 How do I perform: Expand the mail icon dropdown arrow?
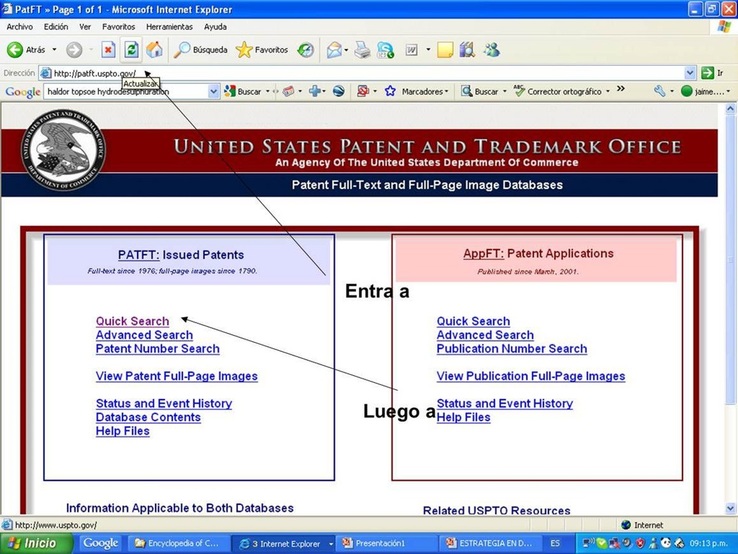coord(346,49)
